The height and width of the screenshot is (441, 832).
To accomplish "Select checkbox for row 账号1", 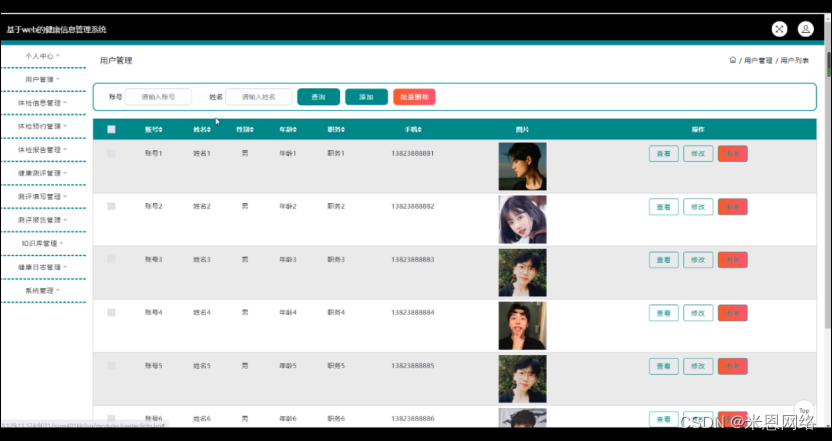I will [111, 153].
